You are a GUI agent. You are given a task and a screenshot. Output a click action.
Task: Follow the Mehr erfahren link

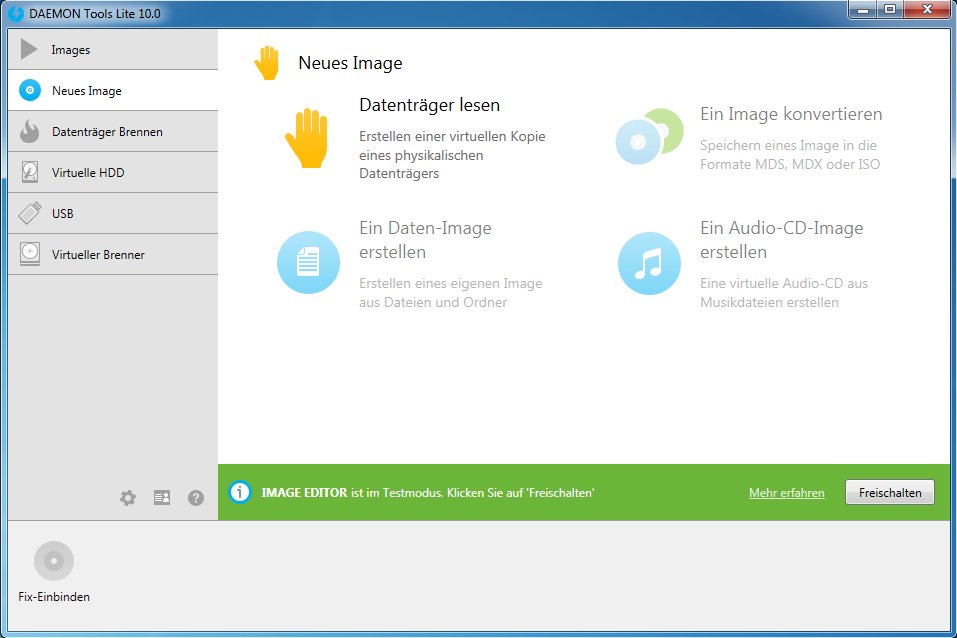point(786,493)
